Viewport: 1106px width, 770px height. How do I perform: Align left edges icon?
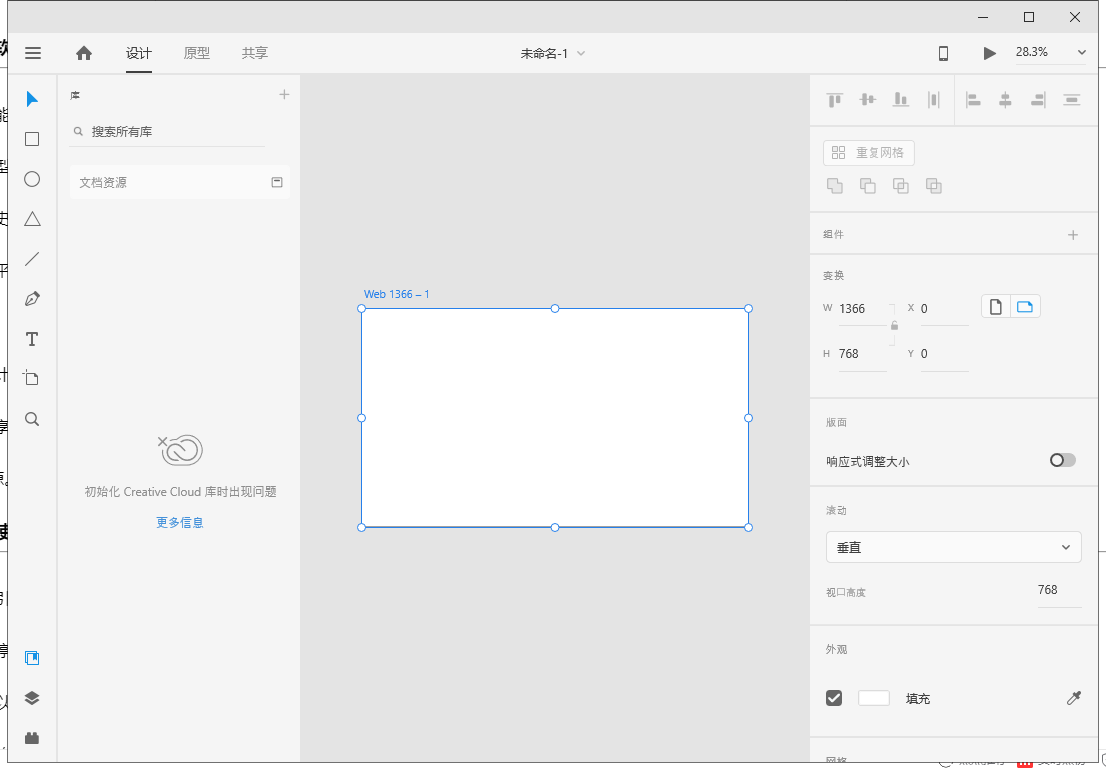tap(973, 99)
